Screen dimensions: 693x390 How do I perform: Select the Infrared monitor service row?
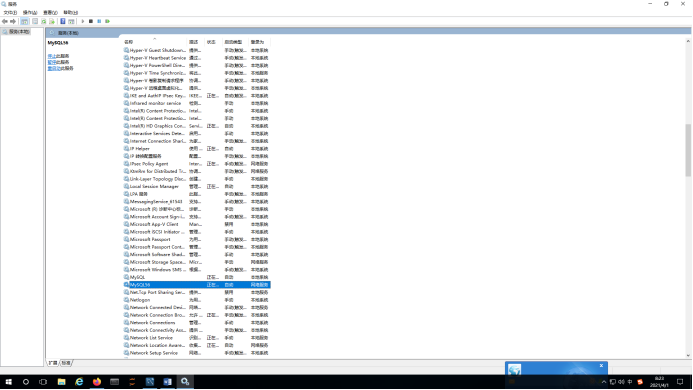coord(197,103)
